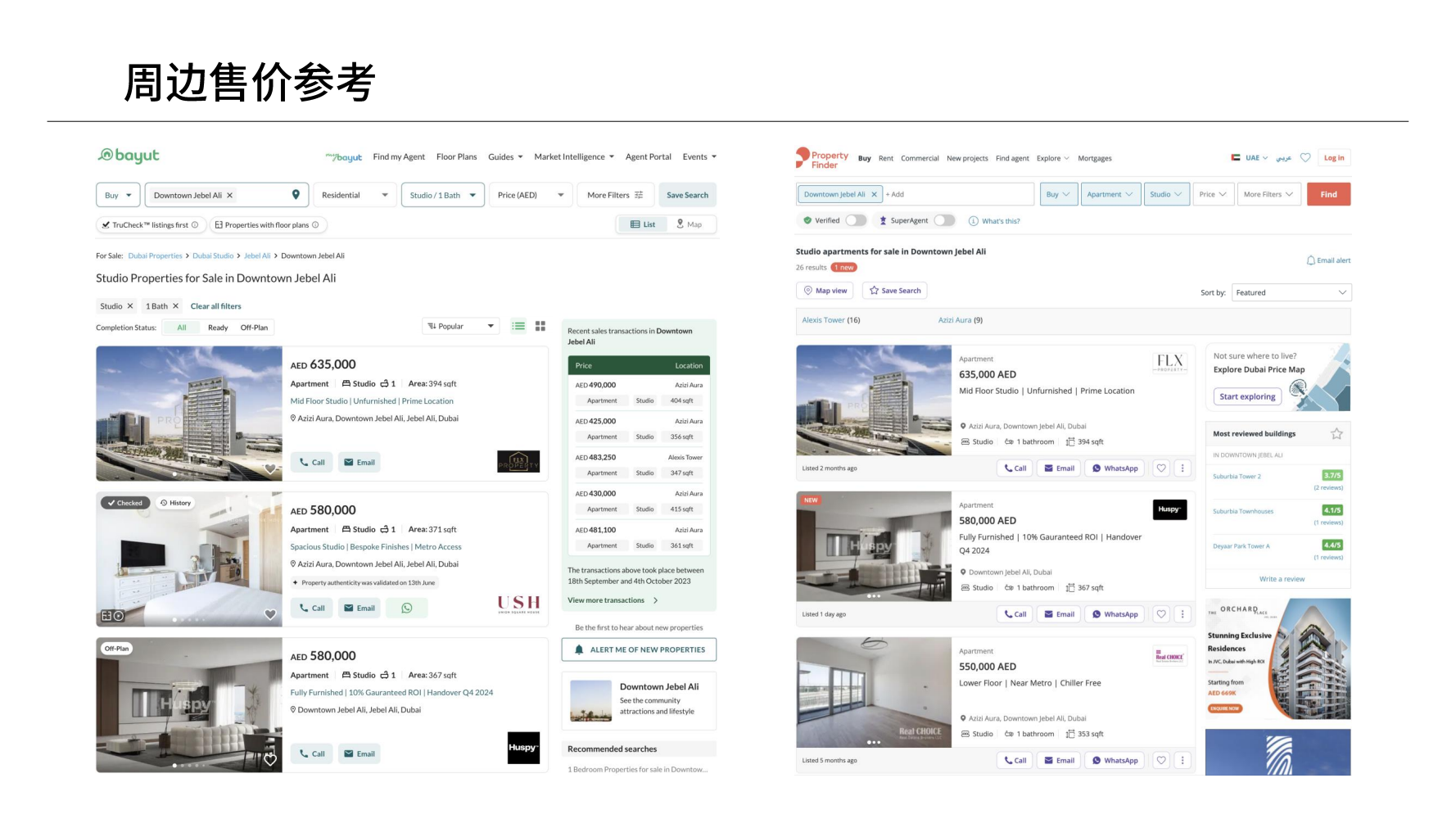Click star icon beside Most reviewed buildings

[x=1336, y=434]
